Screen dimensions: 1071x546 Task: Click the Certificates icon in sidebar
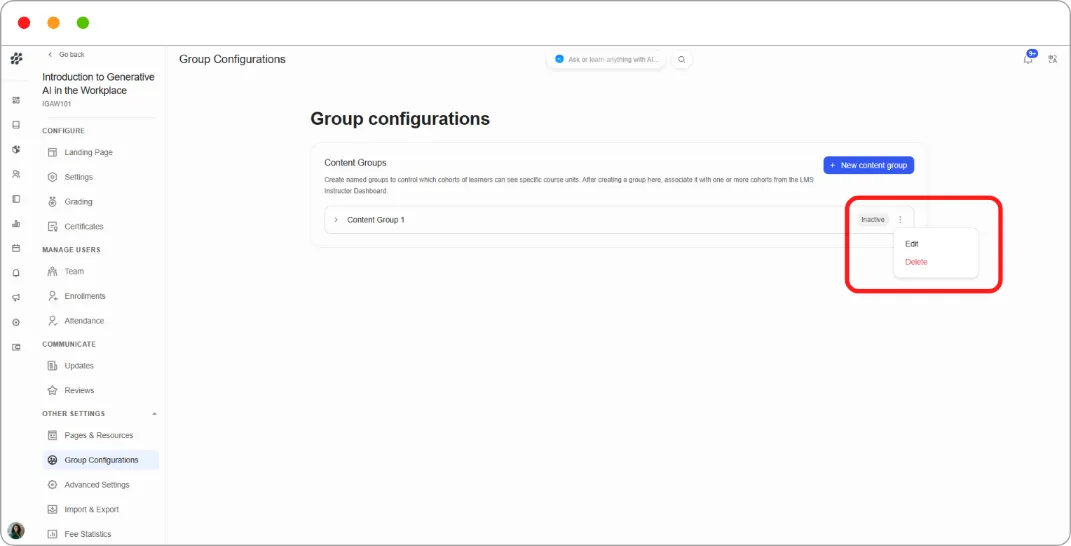click(x=53, y=226)
